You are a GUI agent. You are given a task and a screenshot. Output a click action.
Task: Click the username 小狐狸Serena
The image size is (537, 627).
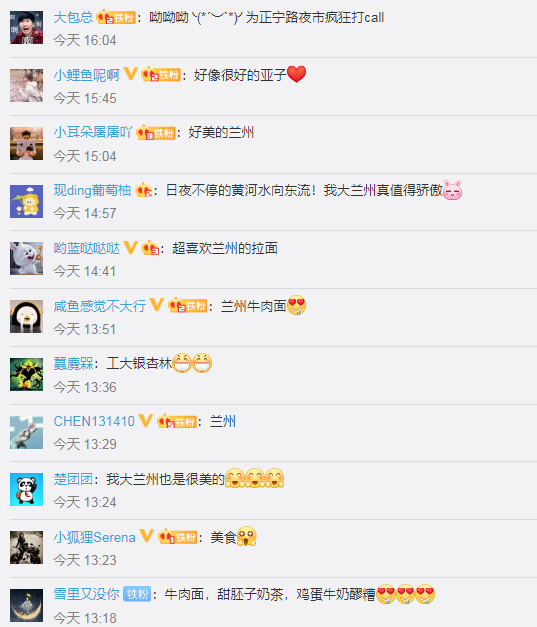pos(95,537)
